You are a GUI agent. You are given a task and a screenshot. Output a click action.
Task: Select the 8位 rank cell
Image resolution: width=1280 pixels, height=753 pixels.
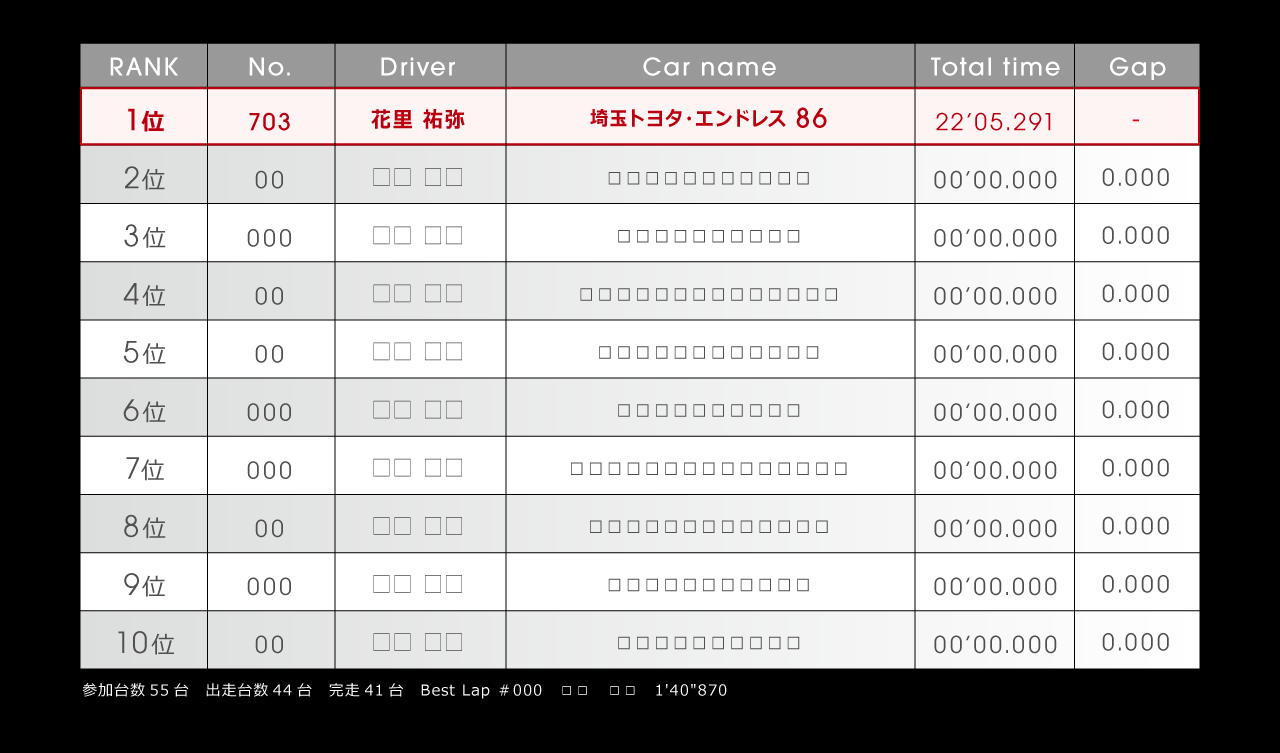tap(144, 524)
